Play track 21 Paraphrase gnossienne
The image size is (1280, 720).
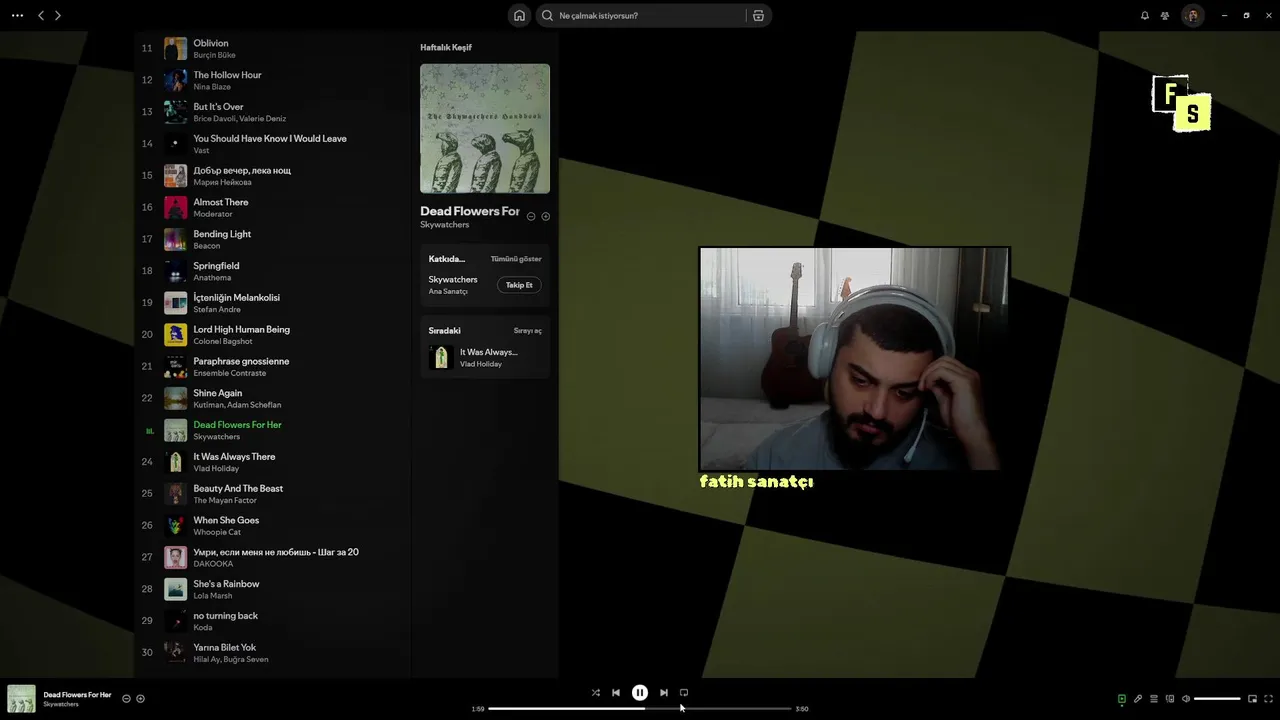click(270, 366)
